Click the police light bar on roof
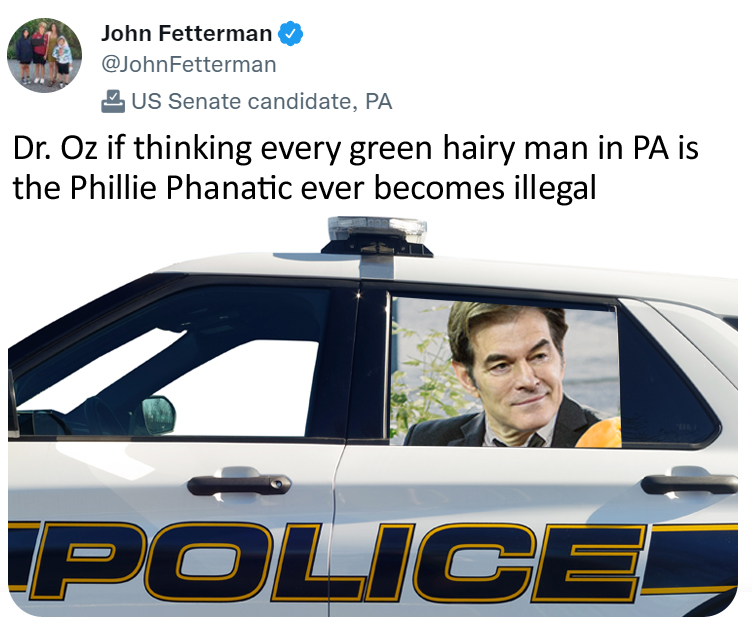The image size is (752, 626). pyautogui.click(x=377, y=236)
